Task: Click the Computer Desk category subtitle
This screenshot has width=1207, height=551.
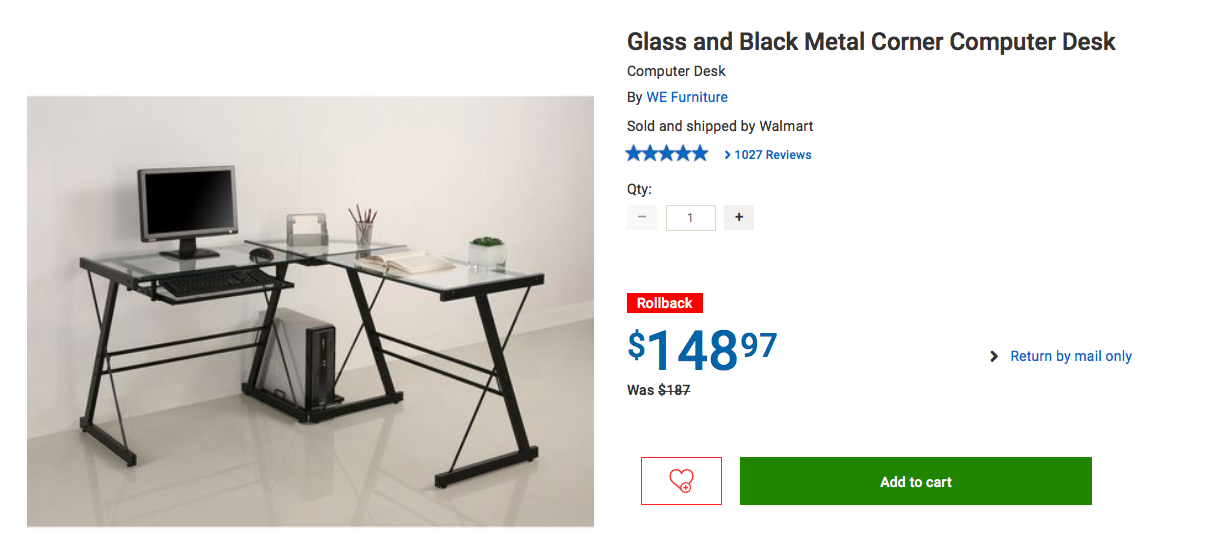Action: pos(676,71)
